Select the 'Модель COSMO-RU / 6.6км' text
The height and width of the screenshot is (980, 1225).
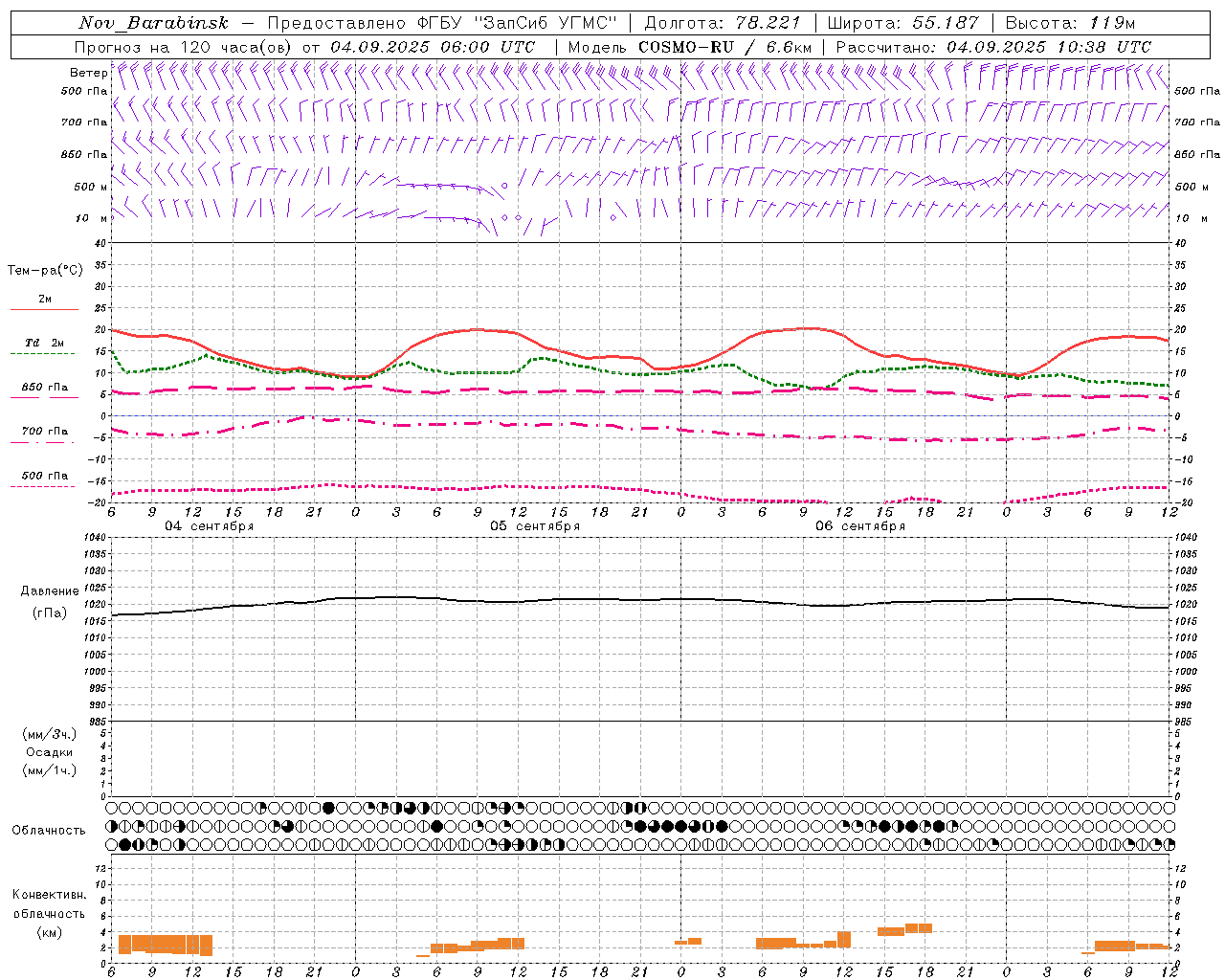pyautogui.click(x=689, y=47)
